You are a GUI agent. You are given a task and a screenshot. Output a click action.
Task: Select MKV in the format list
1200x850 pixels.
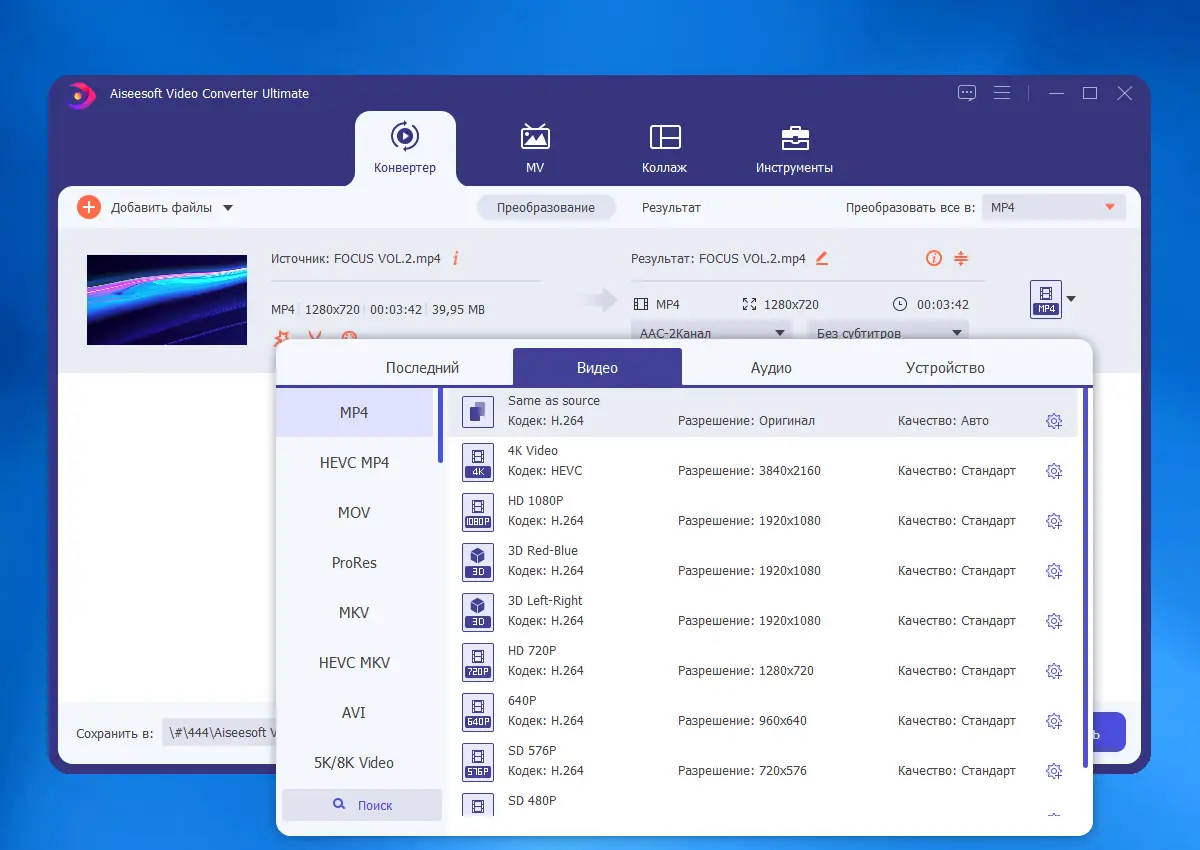click(354, 612)
